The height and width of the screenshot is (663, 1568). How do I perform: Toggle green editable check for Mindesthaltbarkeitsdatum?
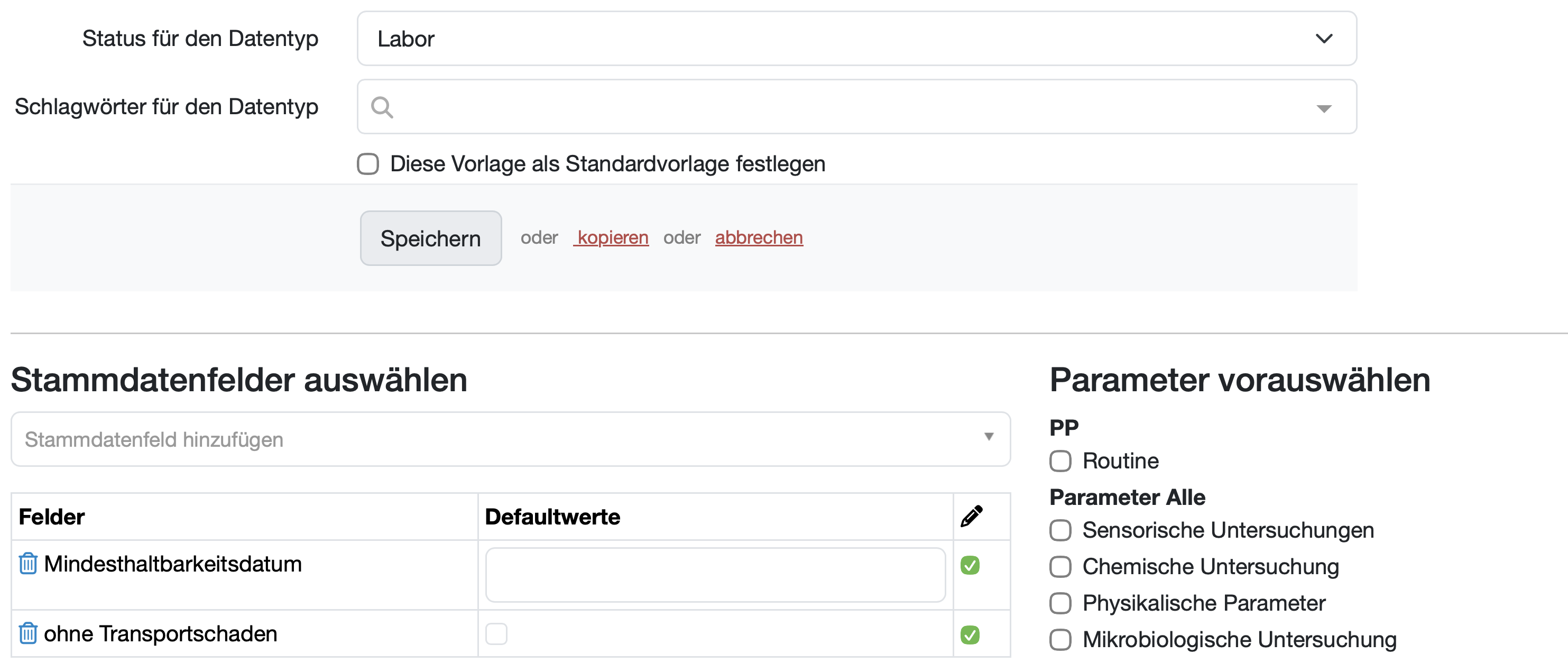coord(970,565)
